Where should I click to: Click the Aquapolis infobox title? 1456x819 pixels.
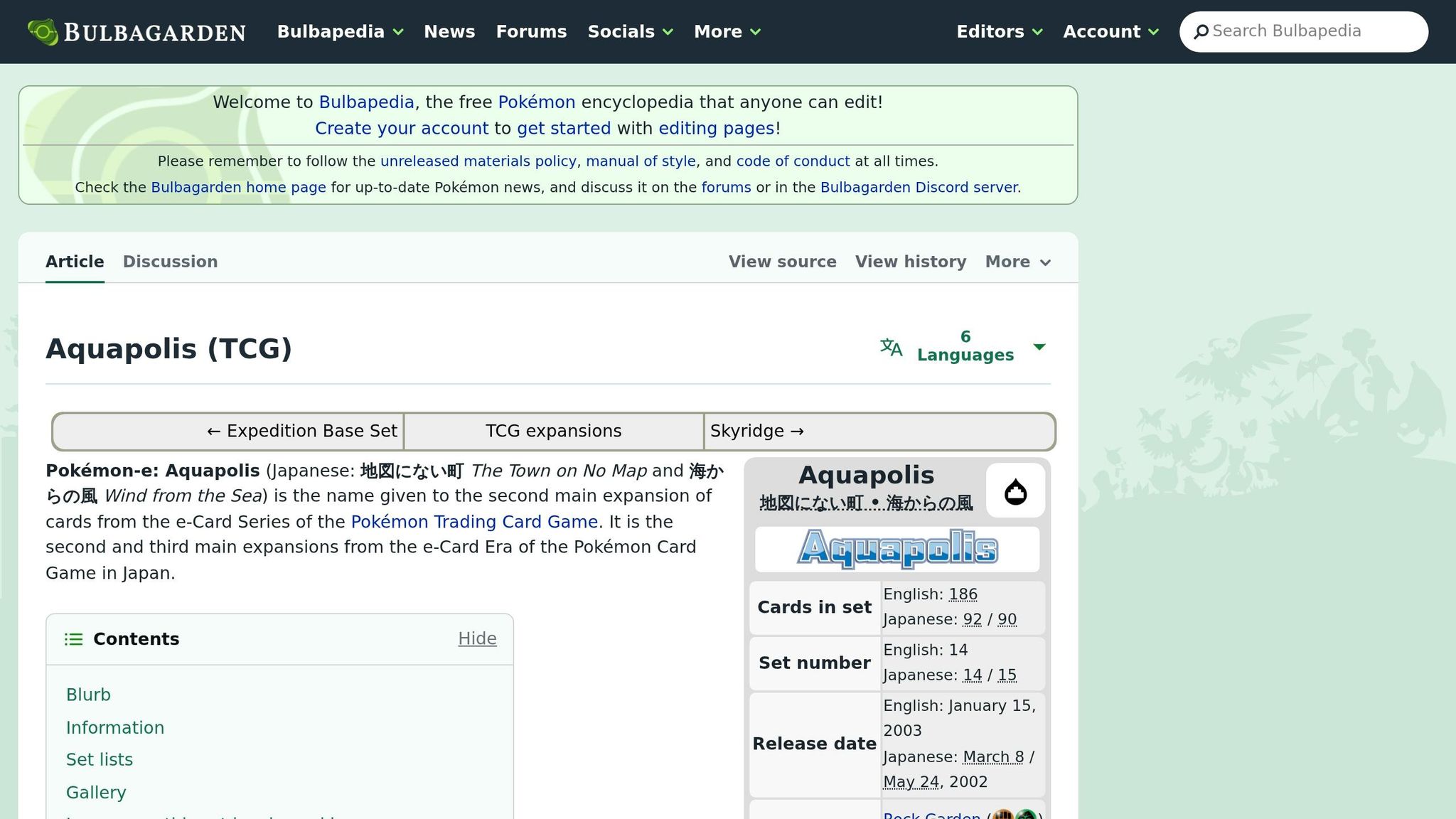click(x=866, y=475)
